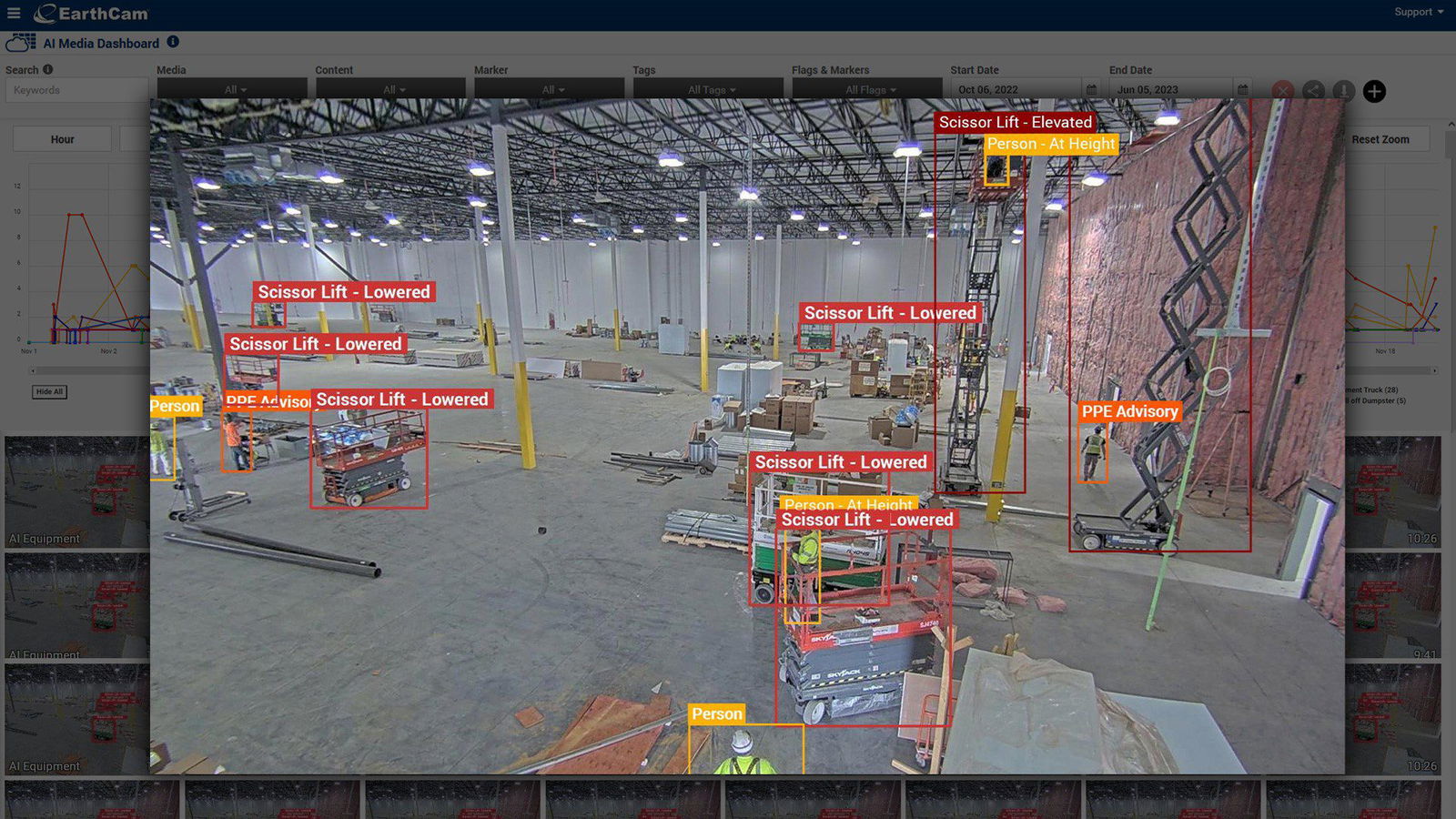Select the Hour interval tab
Screen dimensions: 1456x819
[x=61, y=138]
